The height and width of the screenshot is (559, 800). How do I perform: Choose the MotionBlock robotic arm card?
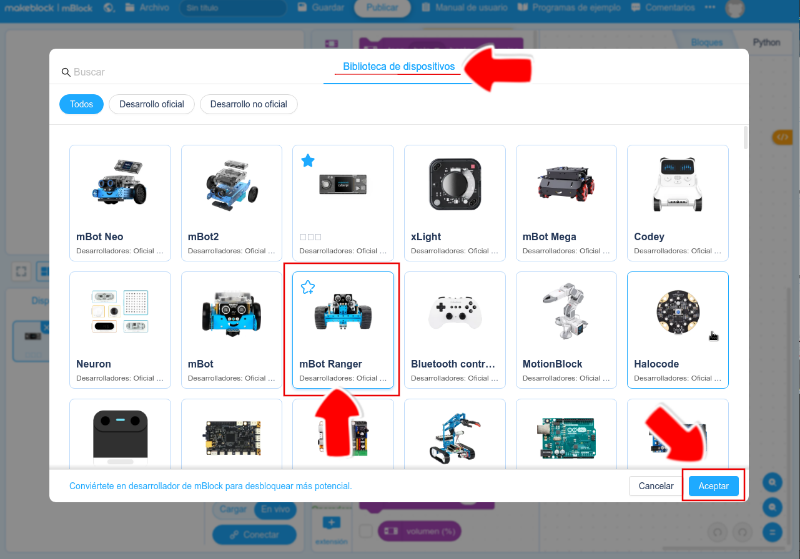tap(566, 330)
